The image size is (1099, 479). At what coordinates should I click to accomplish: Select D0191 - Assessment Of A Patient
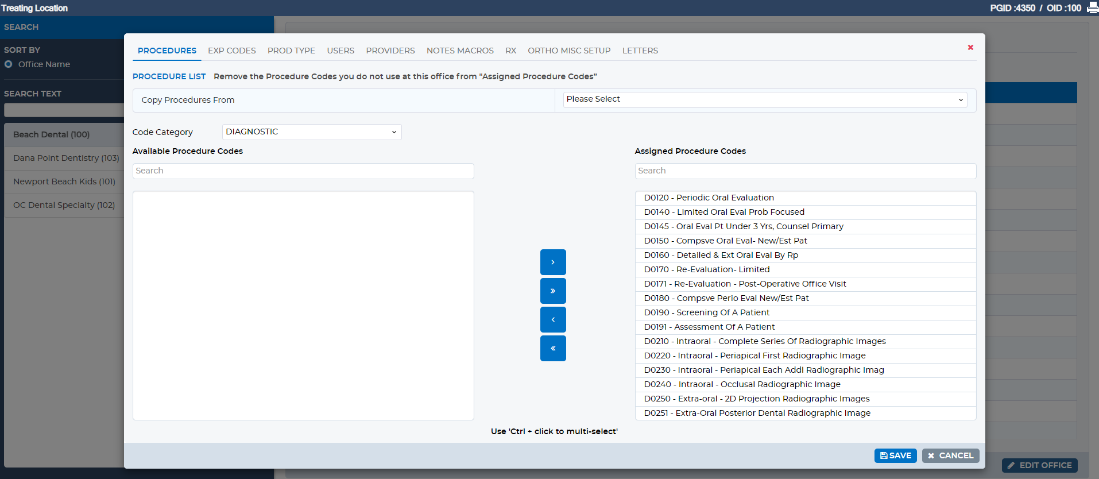tap(805, 327)
